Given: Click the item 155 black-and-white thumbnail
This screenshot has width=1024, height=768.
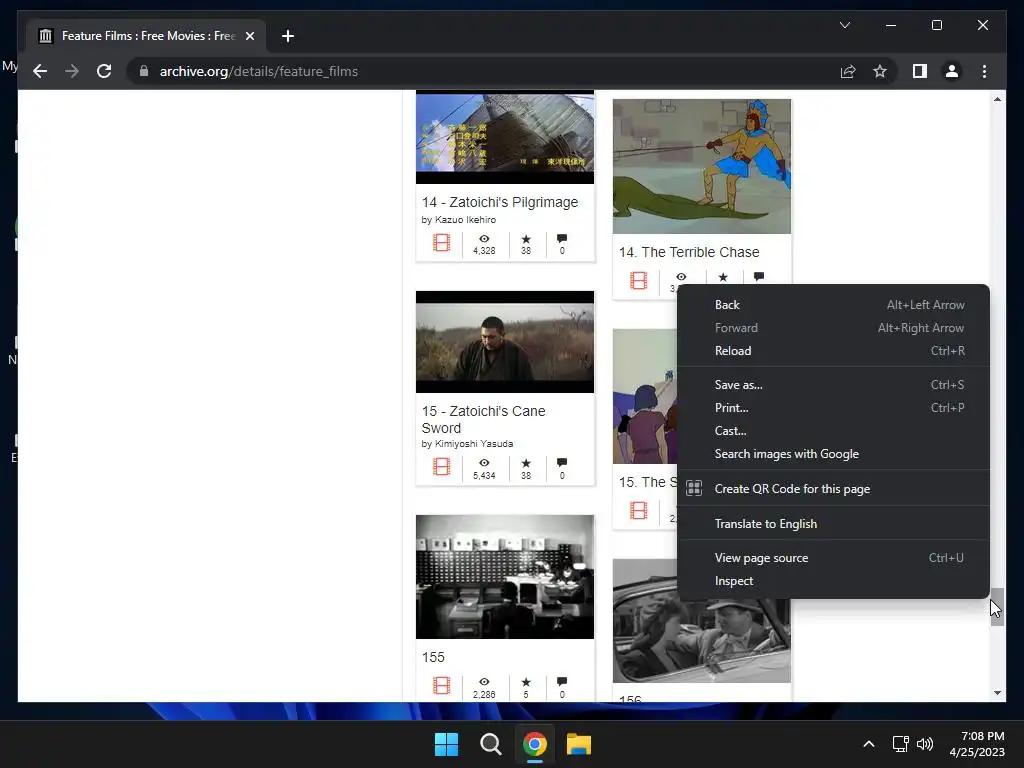Looking at the screenshot, I should click(505, 577).
